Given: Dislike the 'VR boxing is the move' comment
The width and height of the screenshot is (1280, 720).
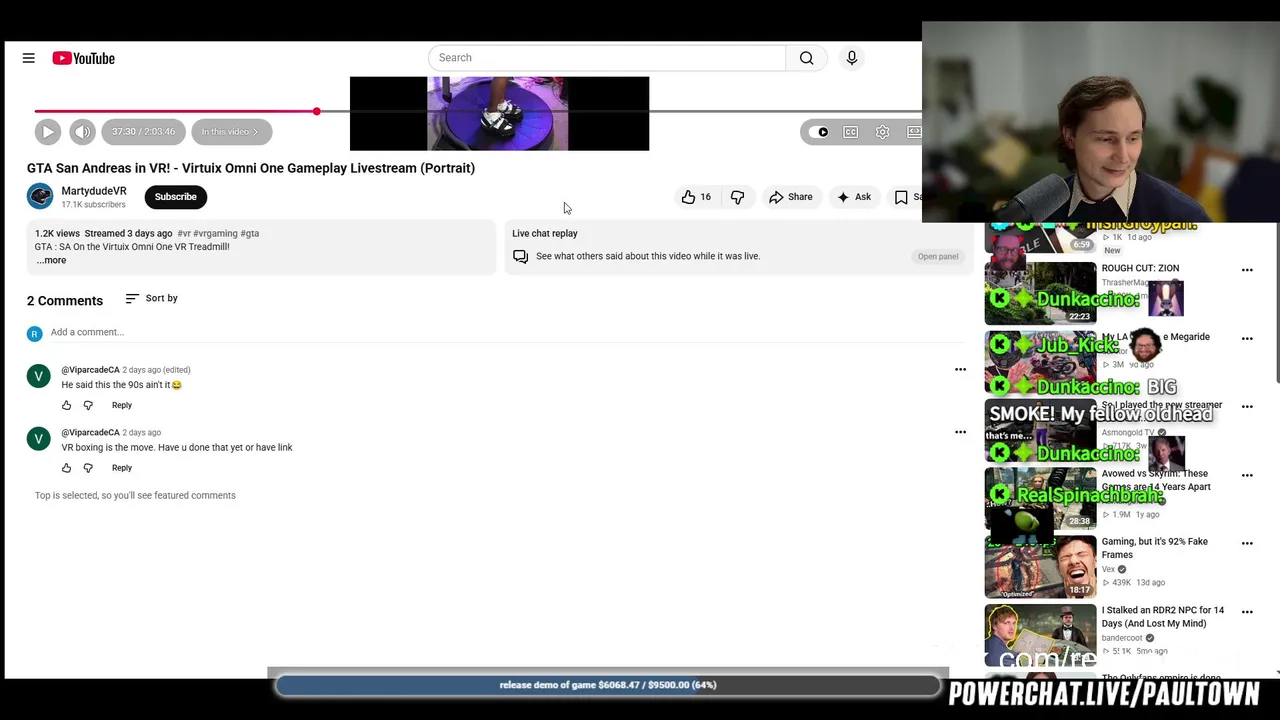Looking at the screenshot, I should click(88, 468).
